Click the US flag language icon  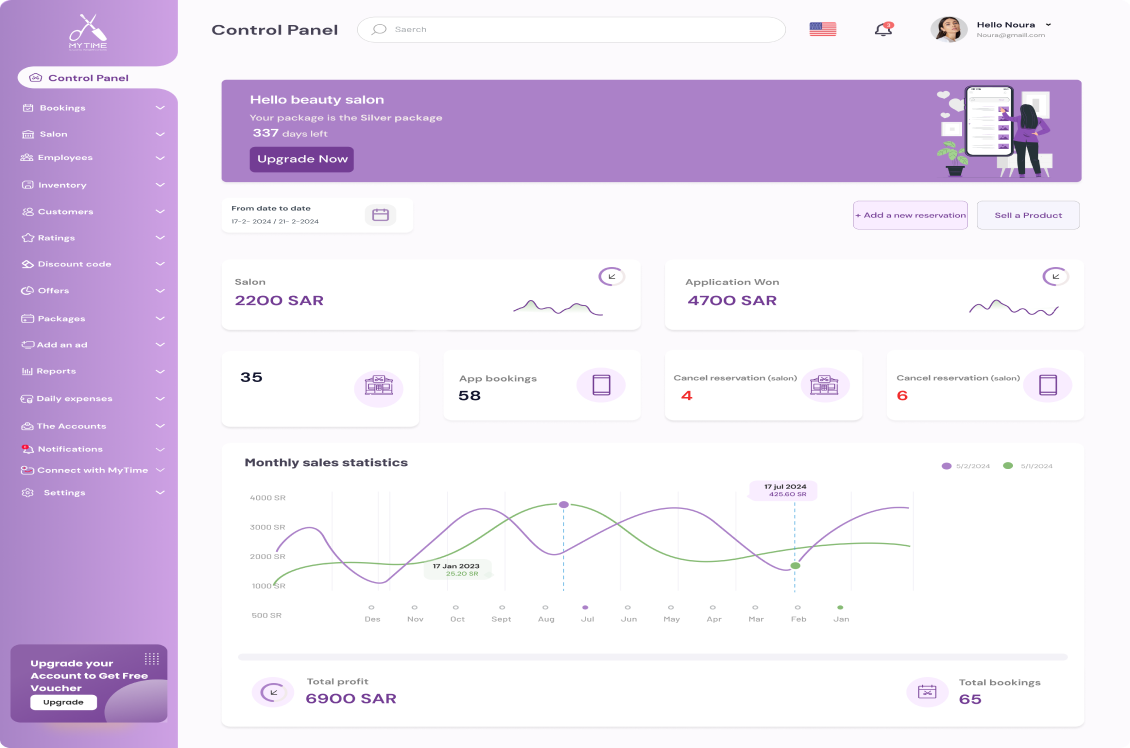tap(822, 30)
